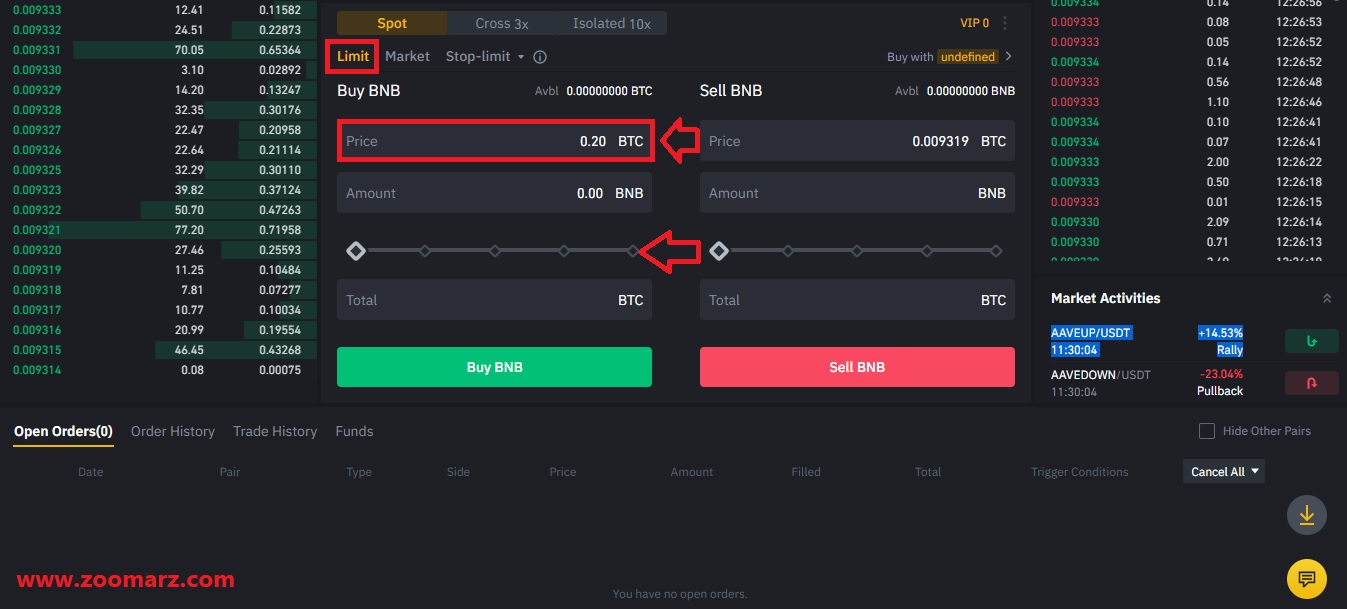Open the Order History tab
This screenshot has width=1347, height=609.
click(x=173, y=431)
